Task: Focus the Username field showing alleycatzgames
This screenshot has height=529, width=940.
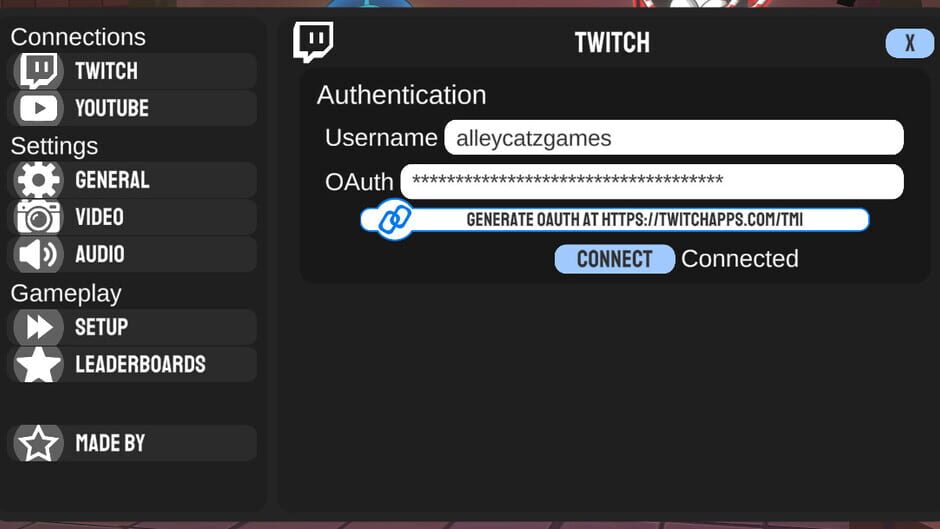Action: tap(674, 137)
